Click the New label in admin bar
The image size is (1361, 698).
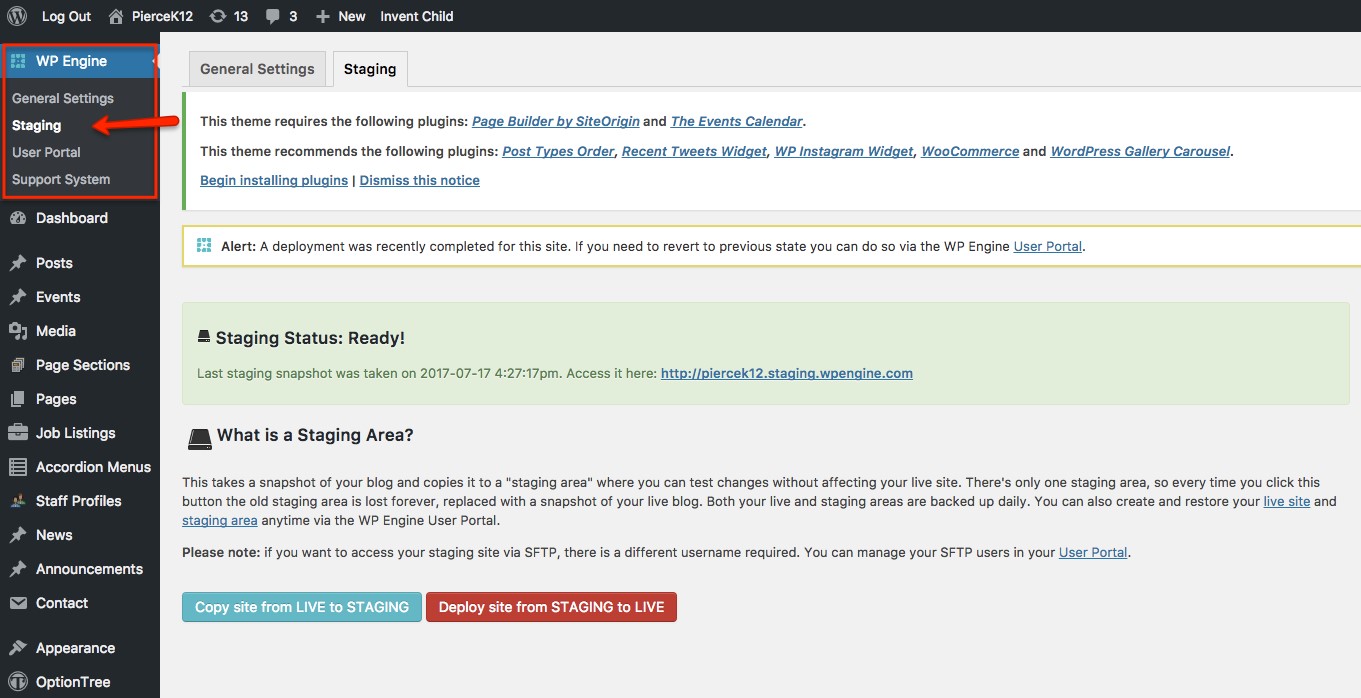point(352,16)
